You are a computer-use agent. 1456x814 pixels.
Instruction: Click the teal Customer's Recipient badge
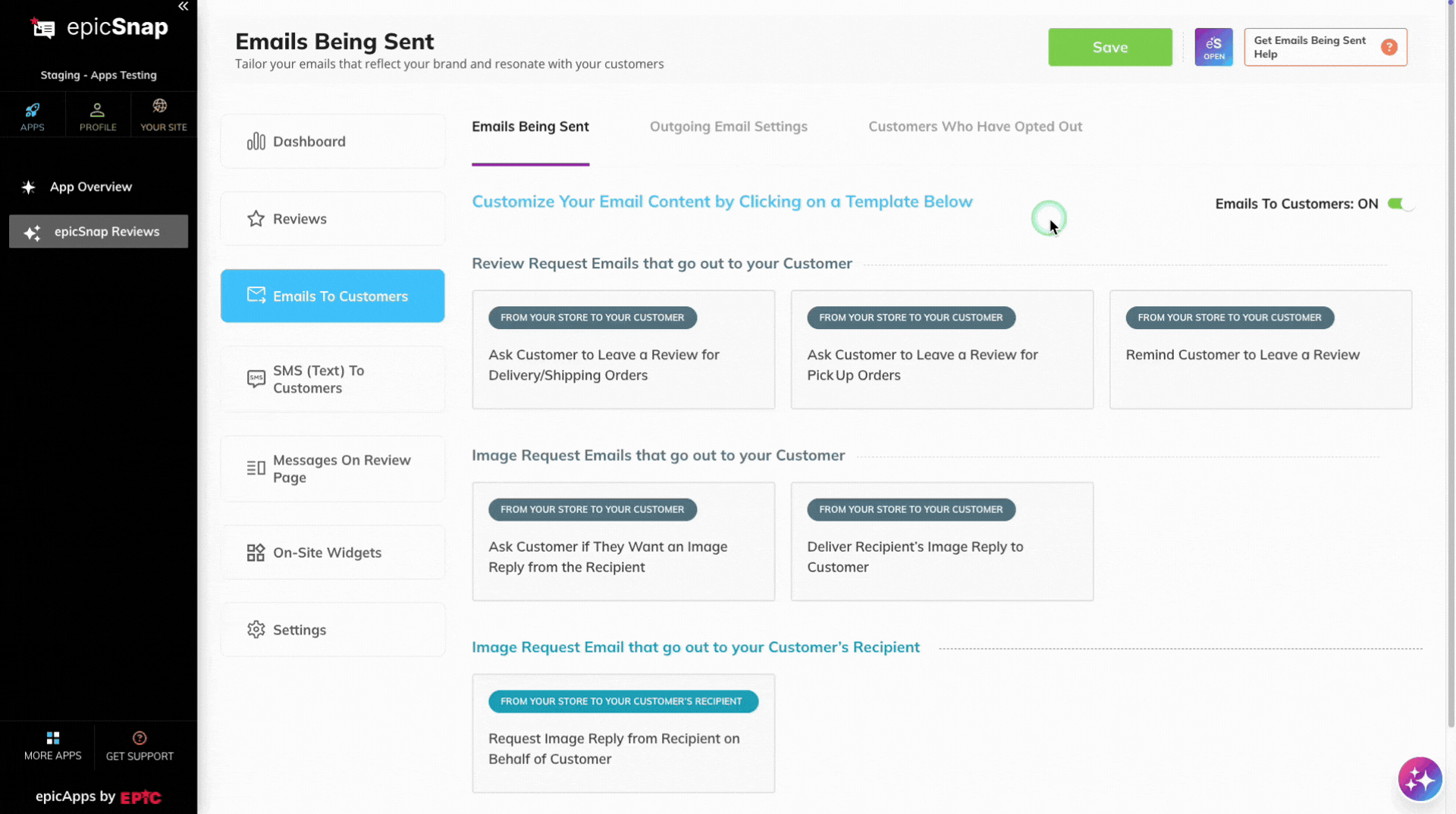(623, 702)
